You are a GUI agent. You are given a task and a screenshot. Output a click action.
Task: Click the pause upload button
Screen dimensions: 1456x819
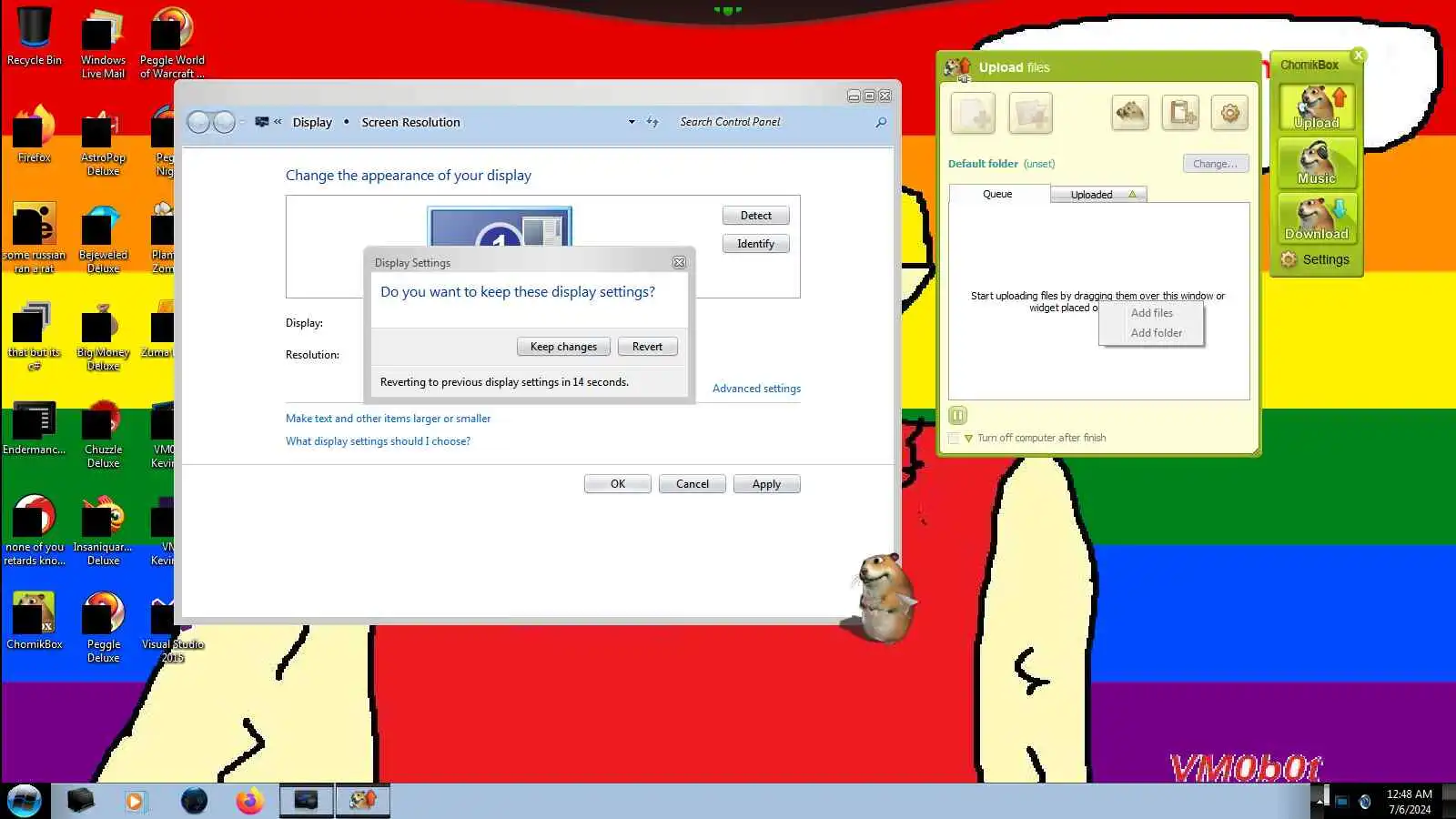pyautogui.click(x=957, y=416)
